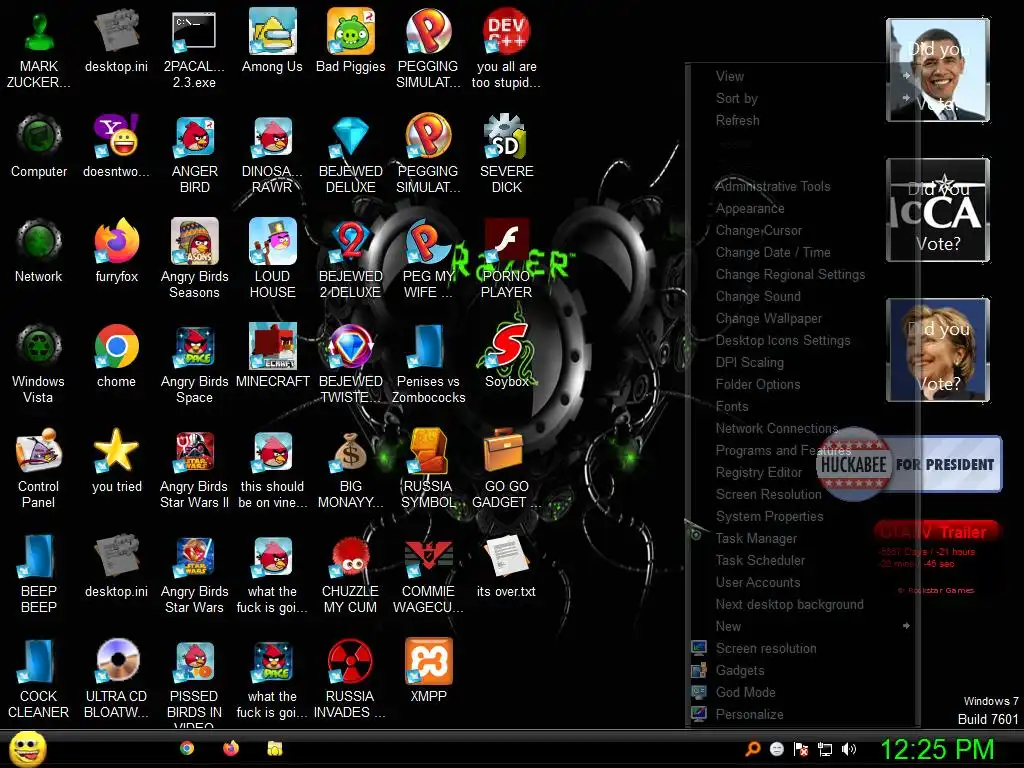Launch the LOUD HOUSE shortcut

coord(272,258)
